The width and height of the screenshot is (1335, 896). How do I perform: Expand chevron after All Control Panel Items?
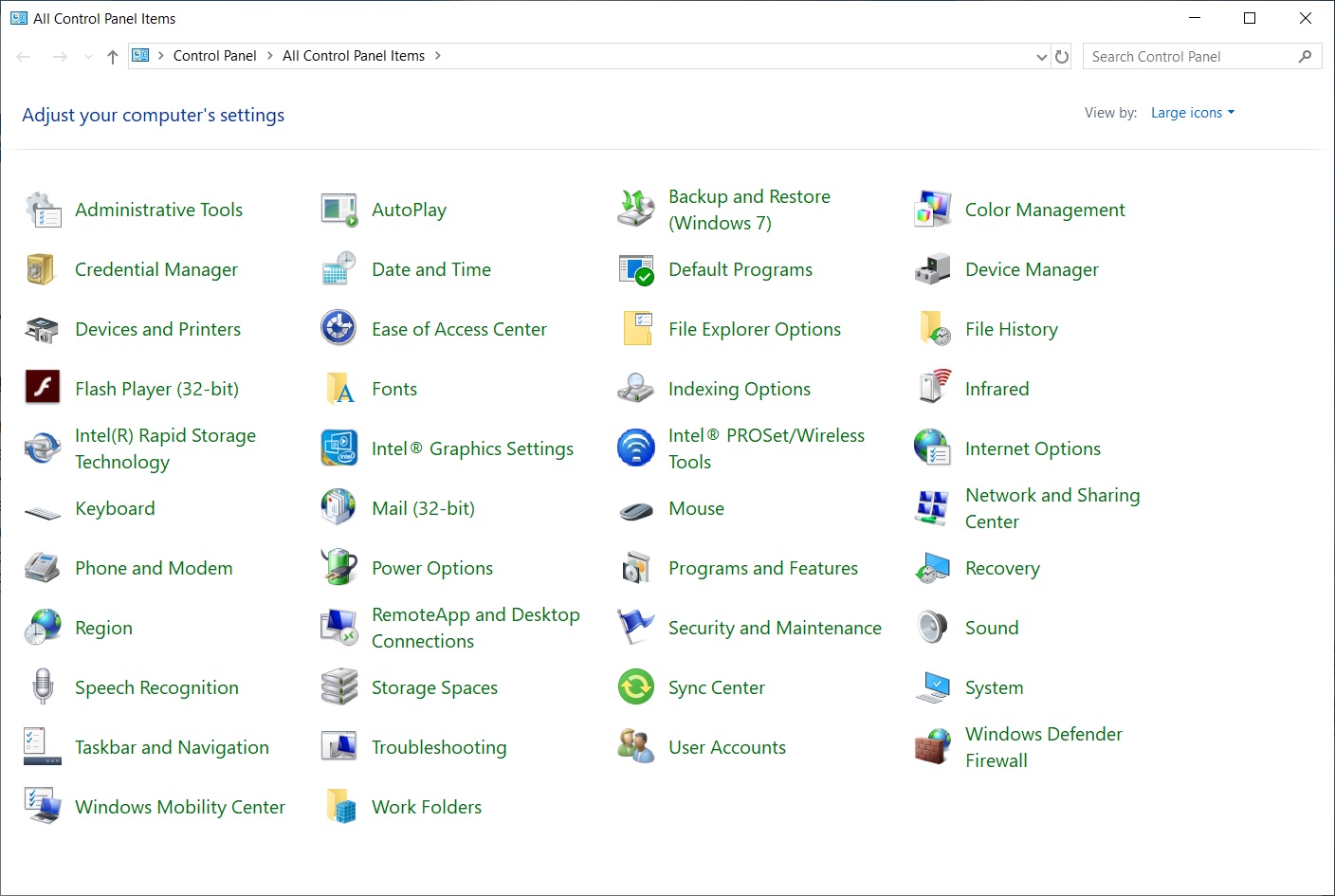(x=438, y=56)
